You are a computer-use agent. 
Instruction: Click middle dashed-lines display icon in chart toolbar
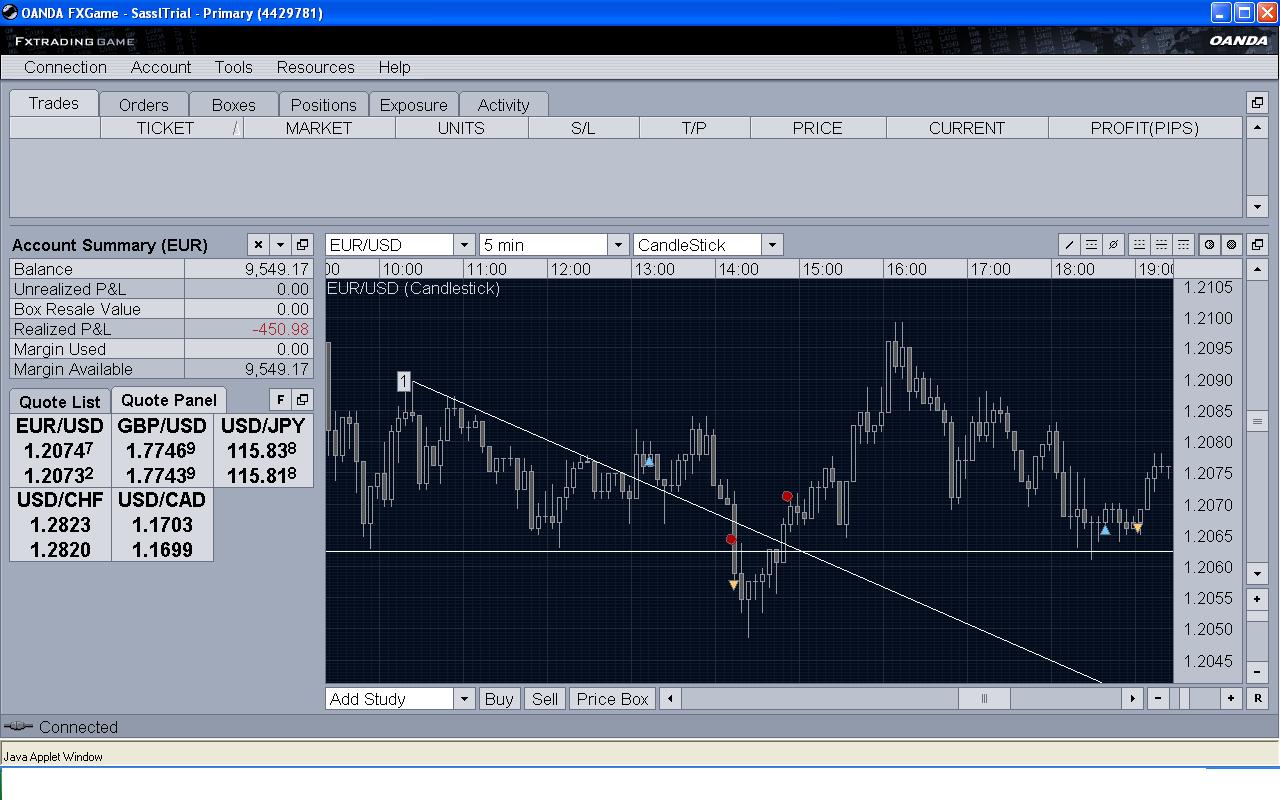(1161, 244)
